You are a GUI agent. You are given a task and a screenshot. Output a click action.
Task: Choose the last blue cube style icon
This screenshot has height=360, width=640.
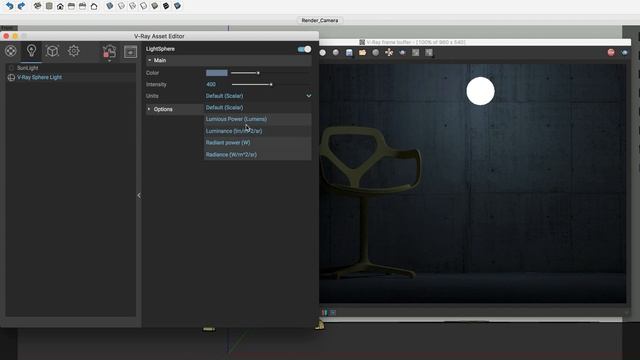coord(178,6)
